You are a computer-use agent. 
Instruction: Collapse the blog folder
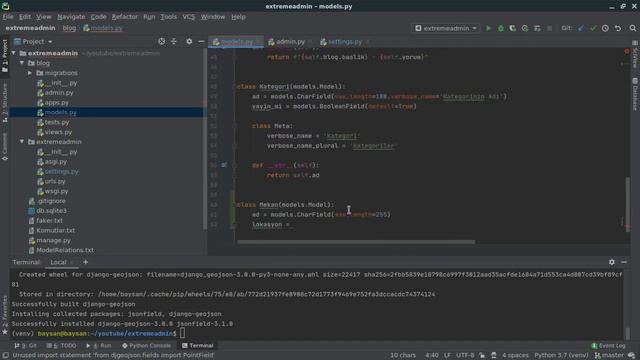(x=22, y=63)
